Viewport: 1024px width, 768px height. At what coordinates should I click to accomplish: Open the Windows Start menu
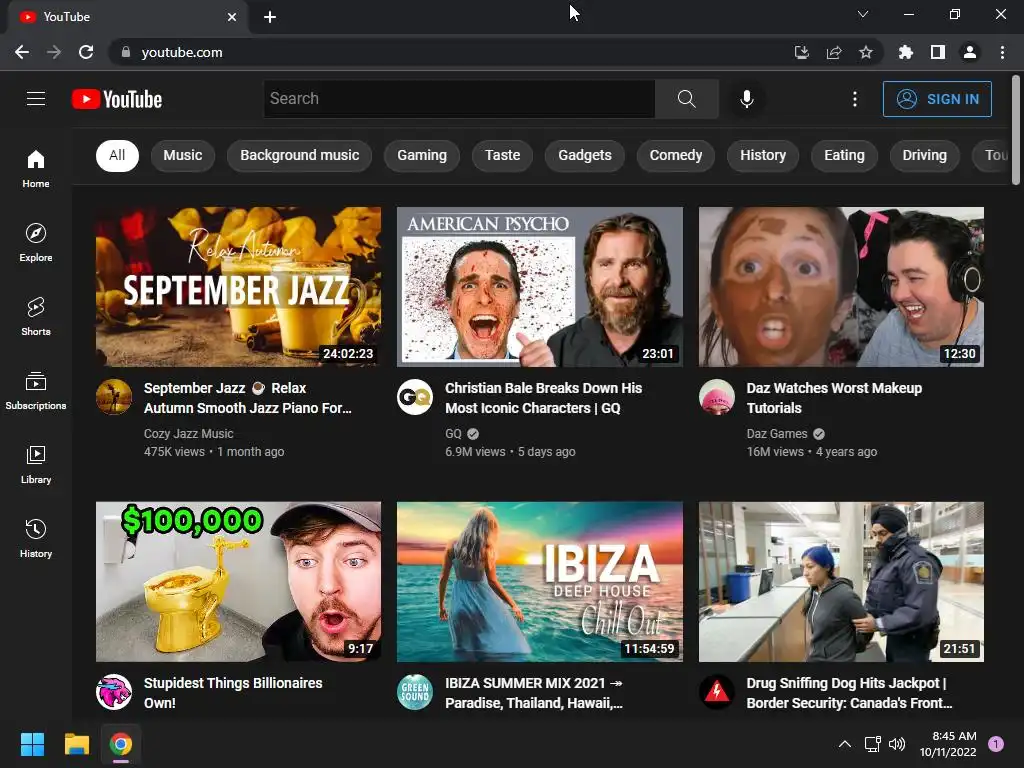pyautogui.click(x=32, y=744)
